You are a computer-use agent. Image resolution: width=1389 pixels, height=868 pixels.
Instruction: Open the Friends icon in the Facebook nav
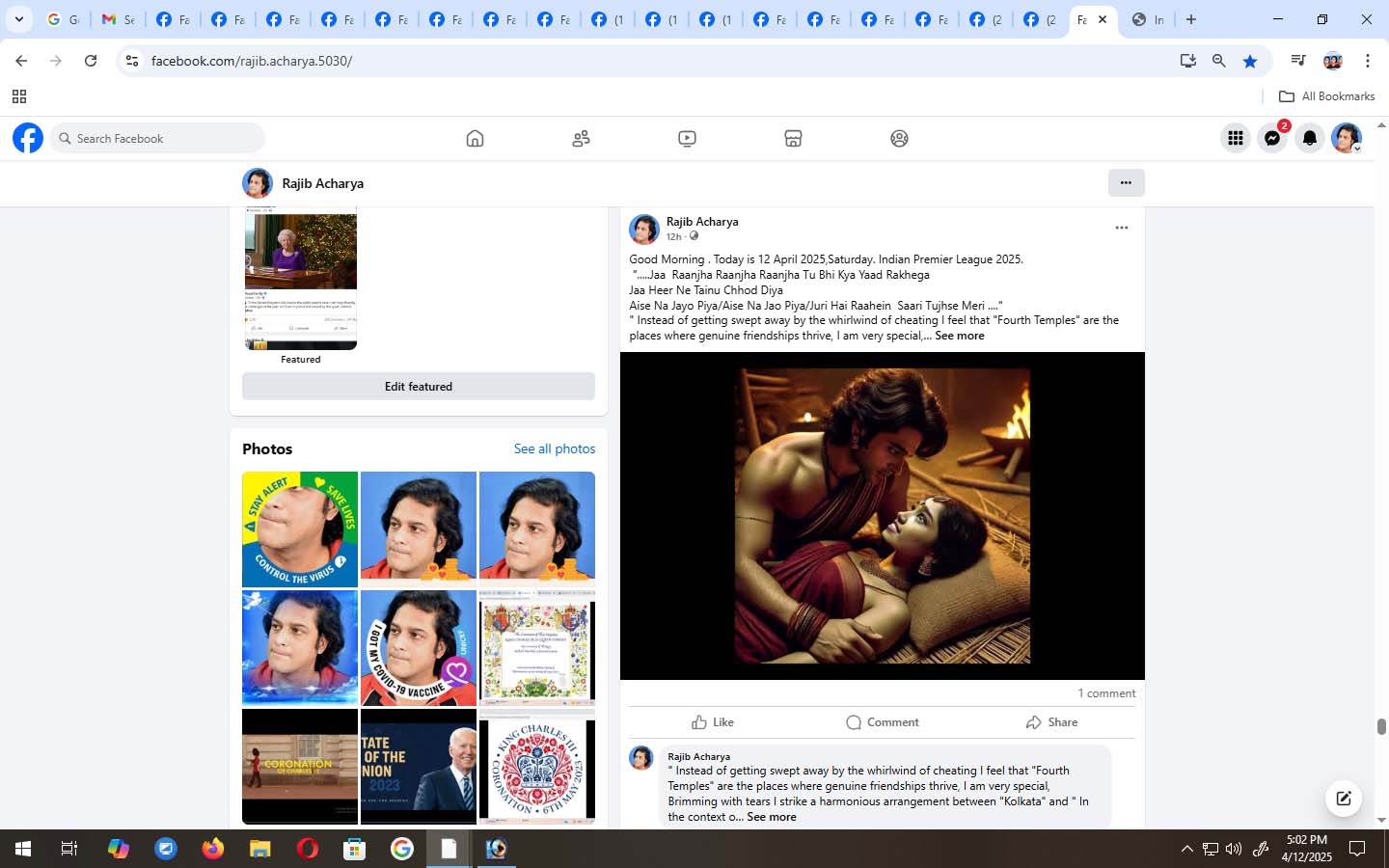tap(581, 139)
